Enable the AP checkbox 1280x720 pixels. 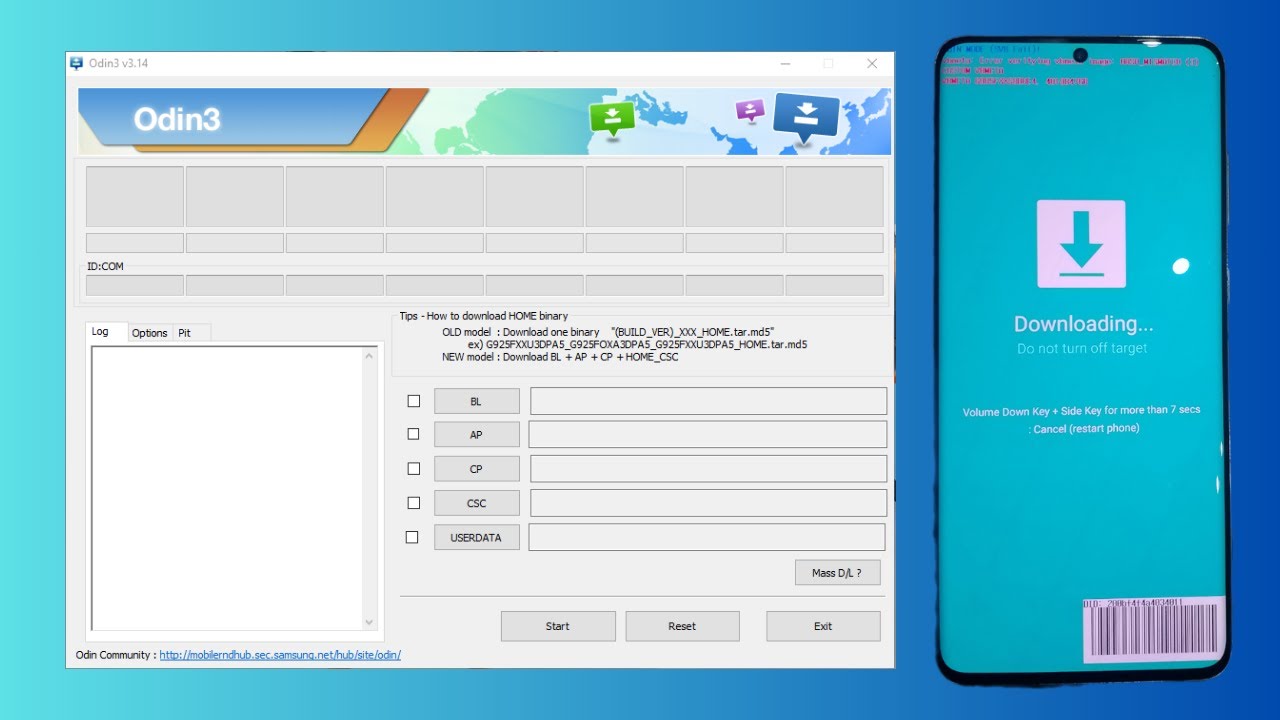pos(413,435)
